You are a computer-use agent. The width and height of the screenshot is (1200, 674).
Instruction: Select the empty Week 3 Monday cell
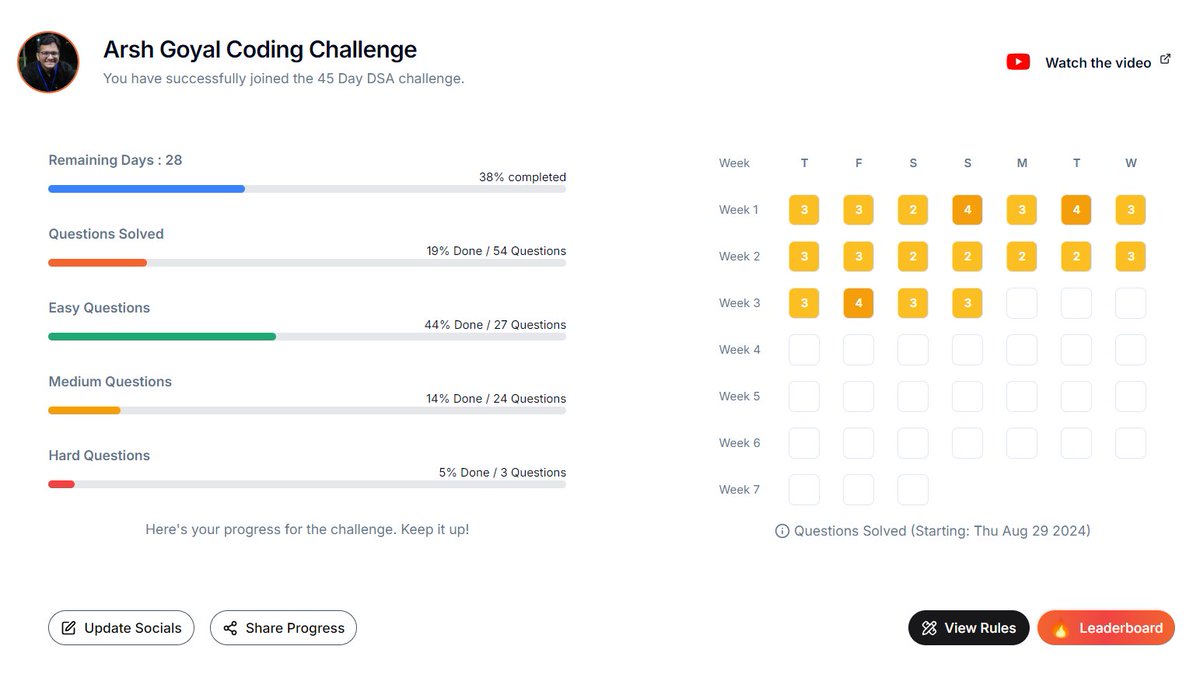point(1021,303)
